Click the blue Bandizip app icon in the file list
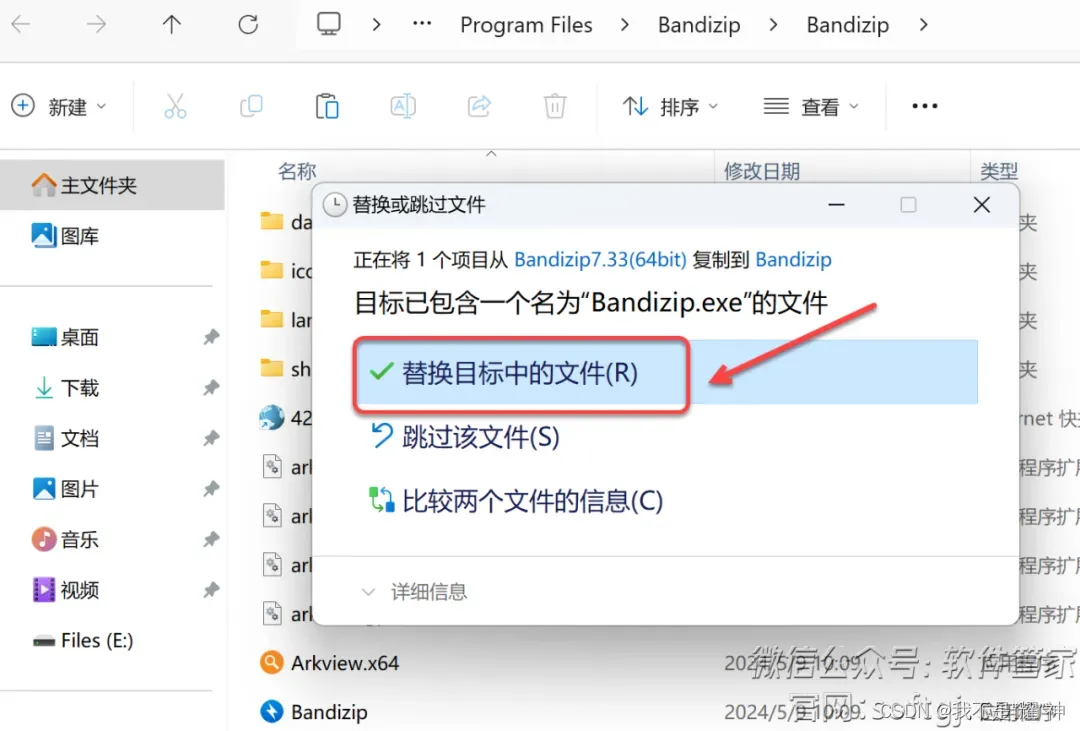Image resolution: width=1080 pixels, height=731 pixels. tap(271, 712)
